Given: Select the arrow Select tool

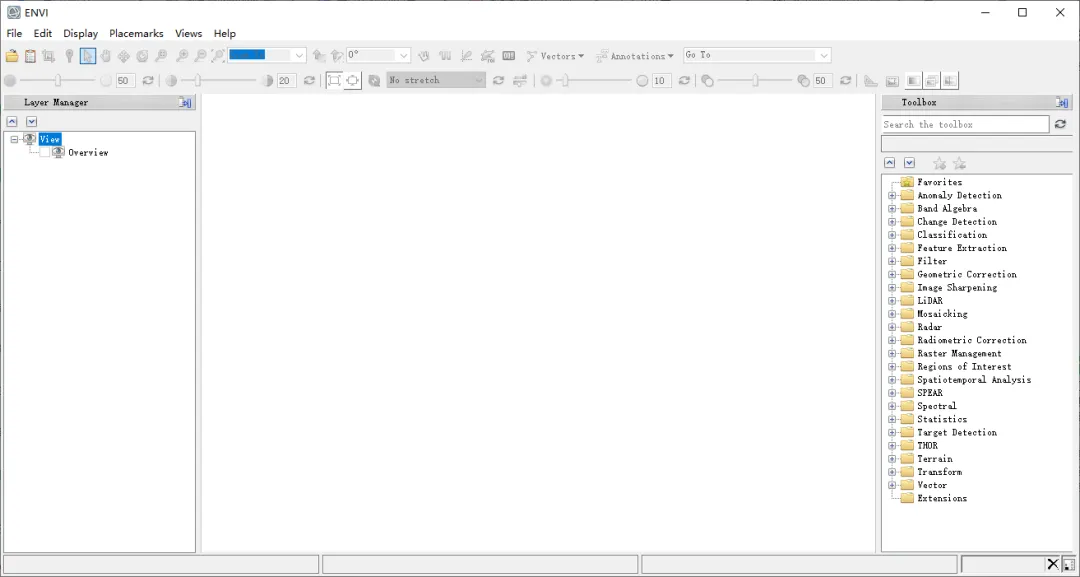Looking at the screenshot, I should [87, 56].
